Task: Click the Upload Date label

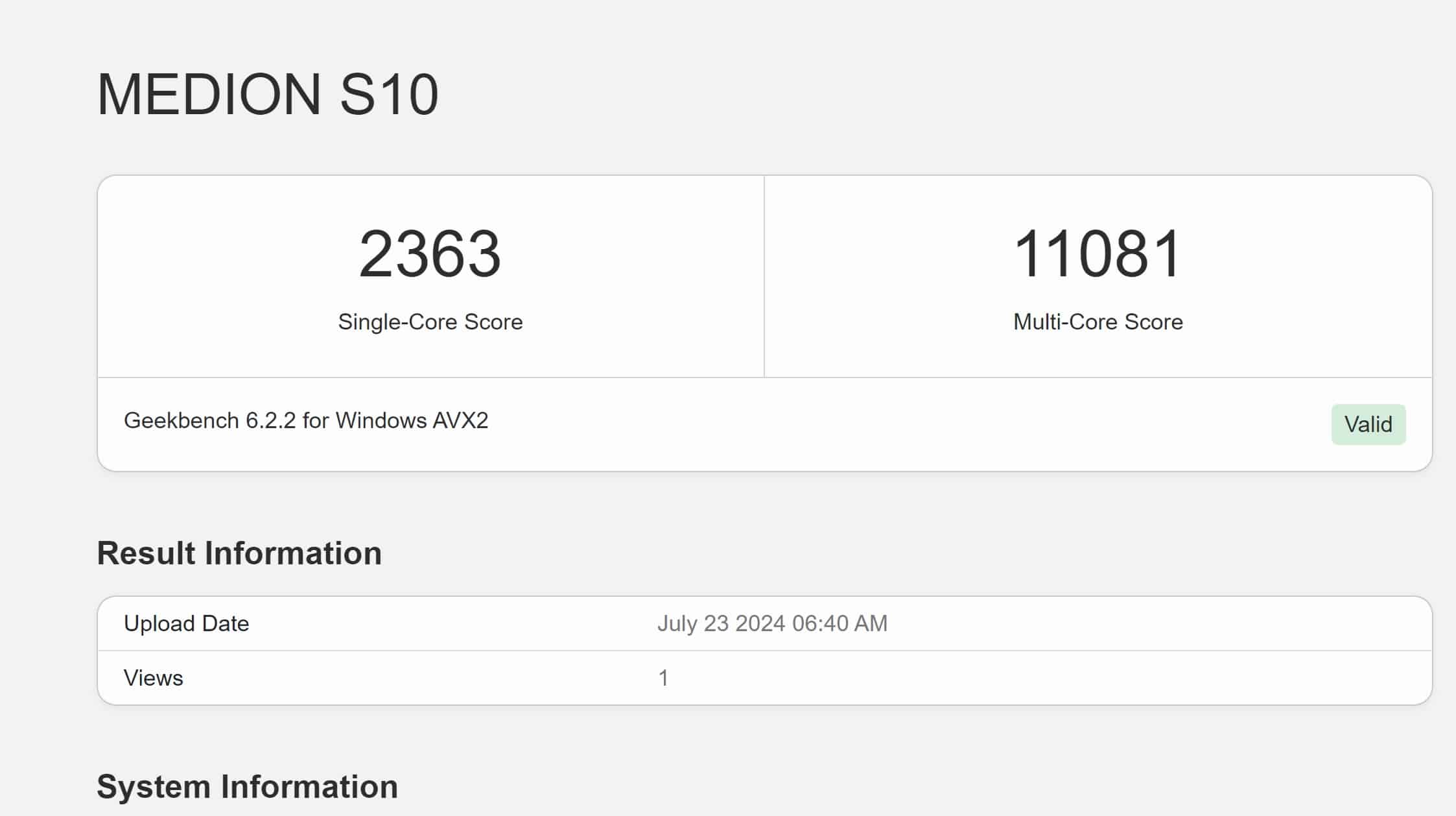Action: pyautogui.click(x=186, y=623)
